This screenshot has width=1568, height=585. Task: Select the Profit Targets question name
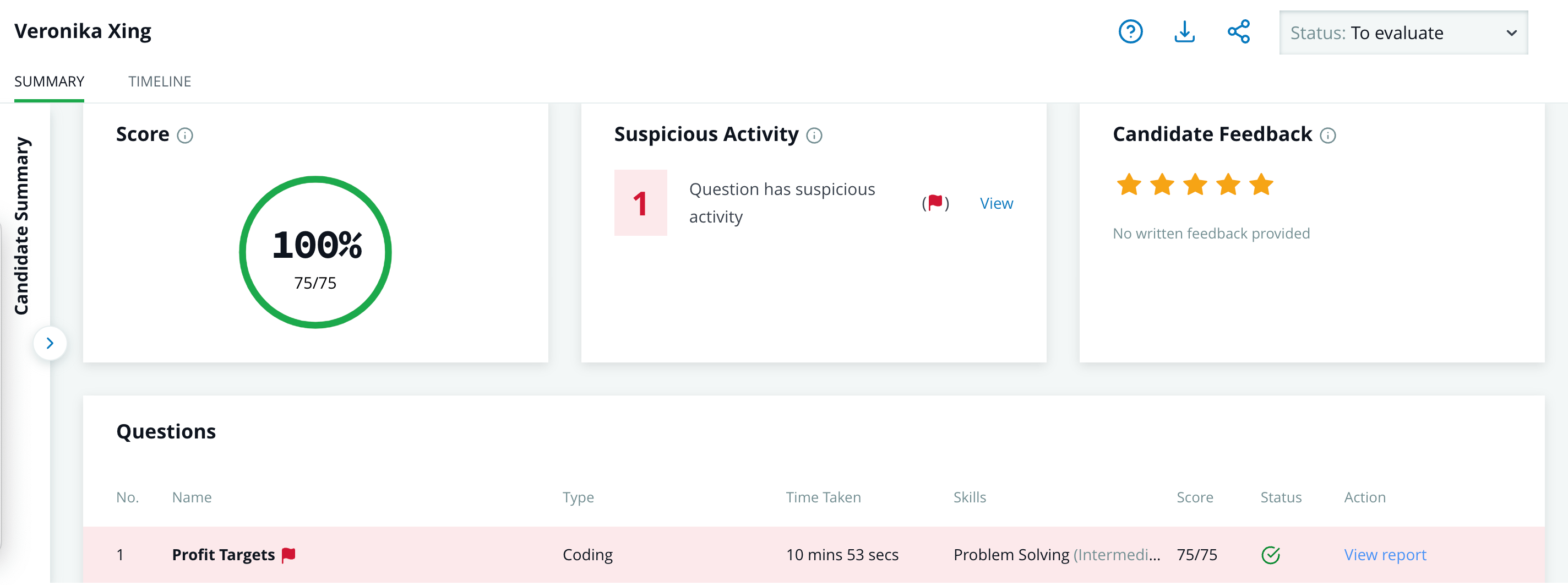(224, 555)
